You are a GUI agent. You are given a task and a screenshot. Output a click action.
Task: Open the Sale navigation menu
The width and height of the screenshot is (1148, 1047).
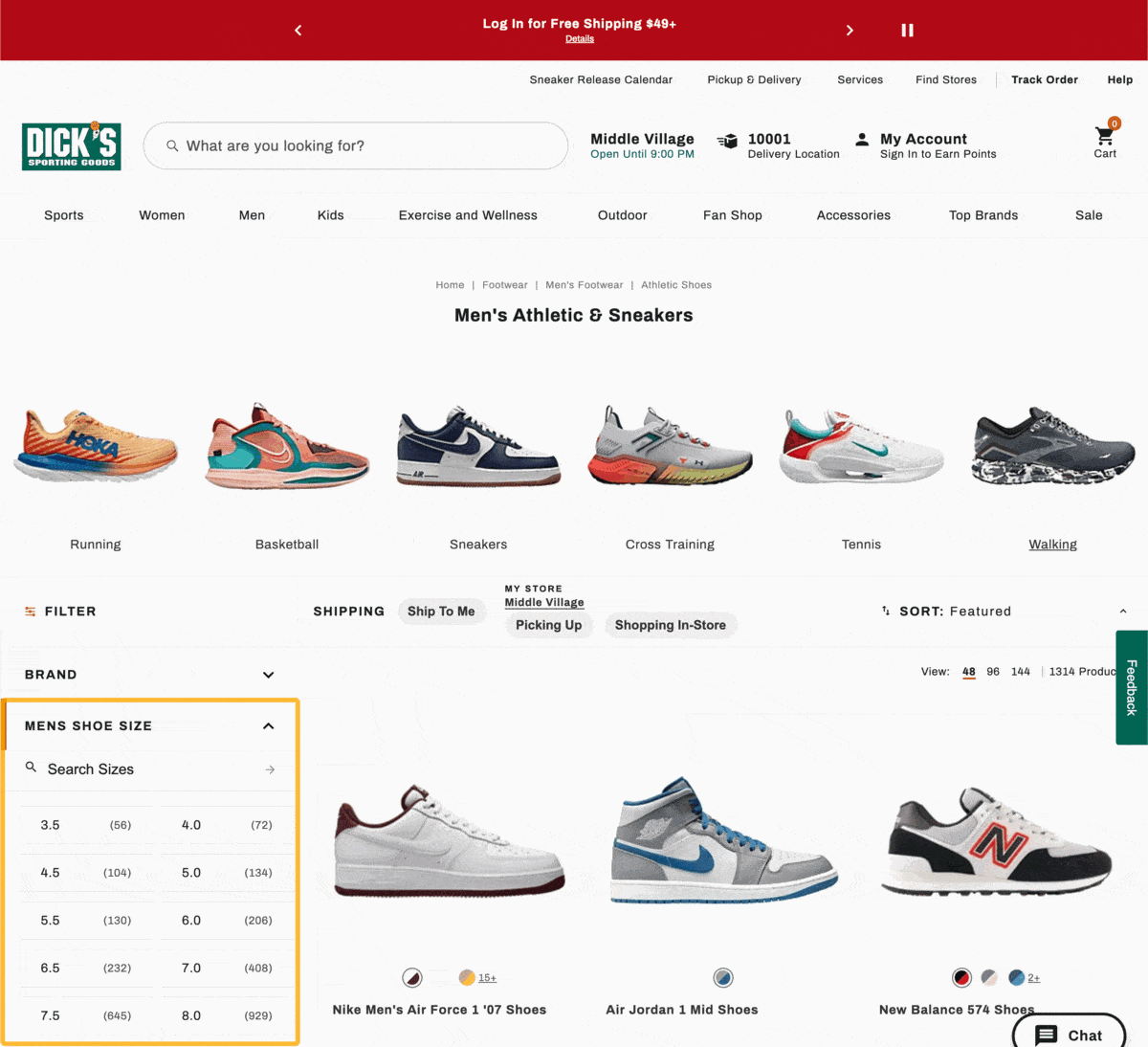pos(1089,215)
